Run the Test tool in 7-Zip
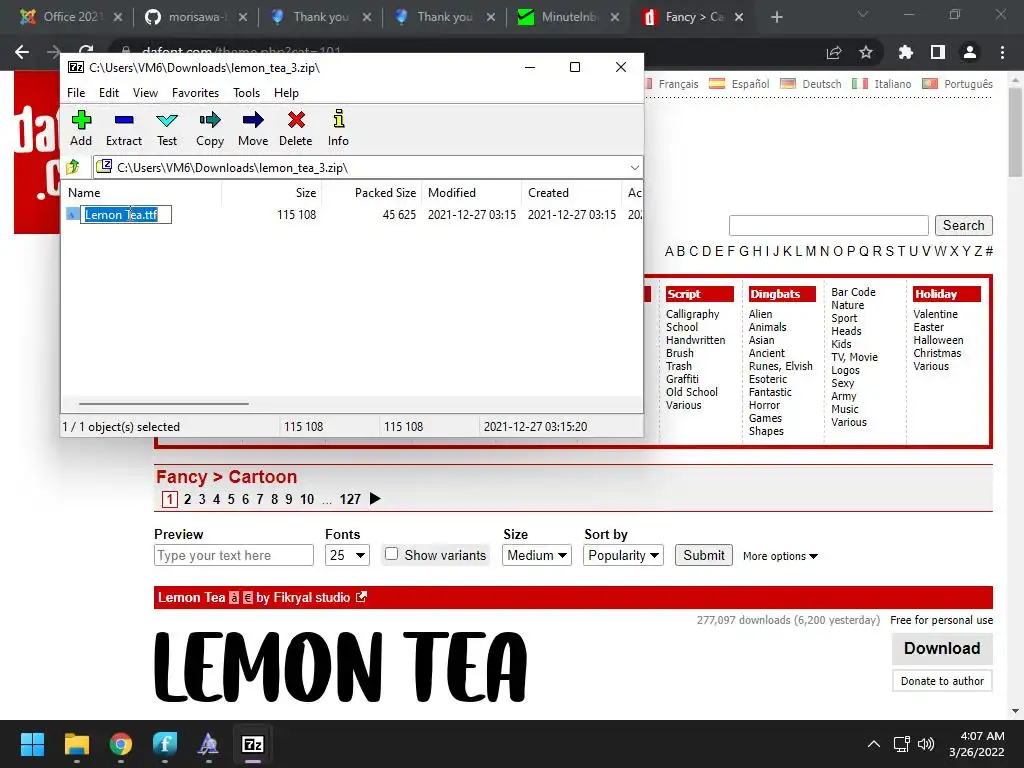 tap(167, 120)
